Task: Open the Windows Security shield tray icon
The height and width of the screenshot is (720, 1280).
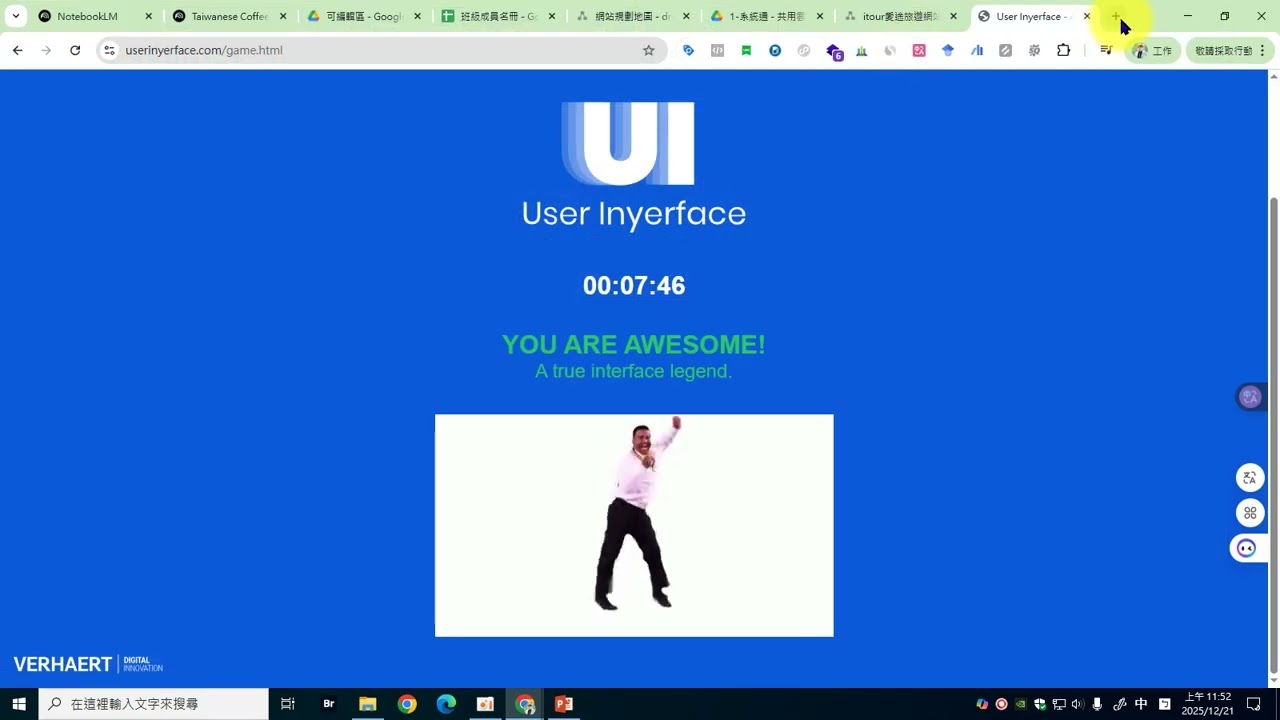Action: point(1040,704)
